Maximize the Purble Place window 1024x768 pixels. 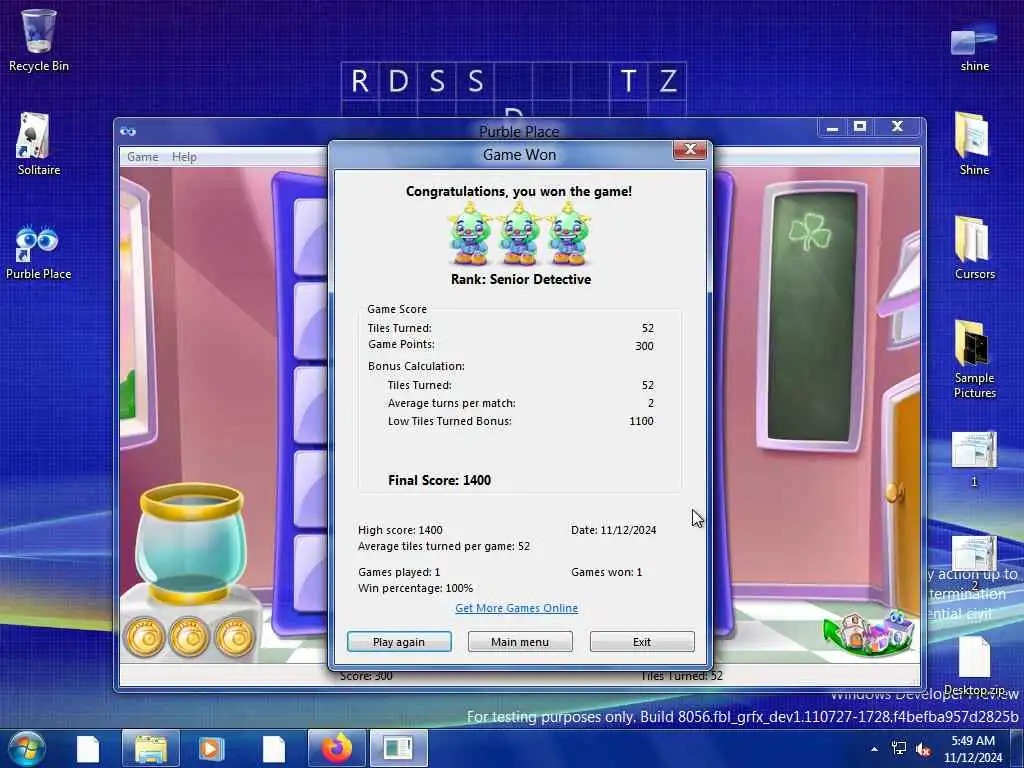pos(859,127)
